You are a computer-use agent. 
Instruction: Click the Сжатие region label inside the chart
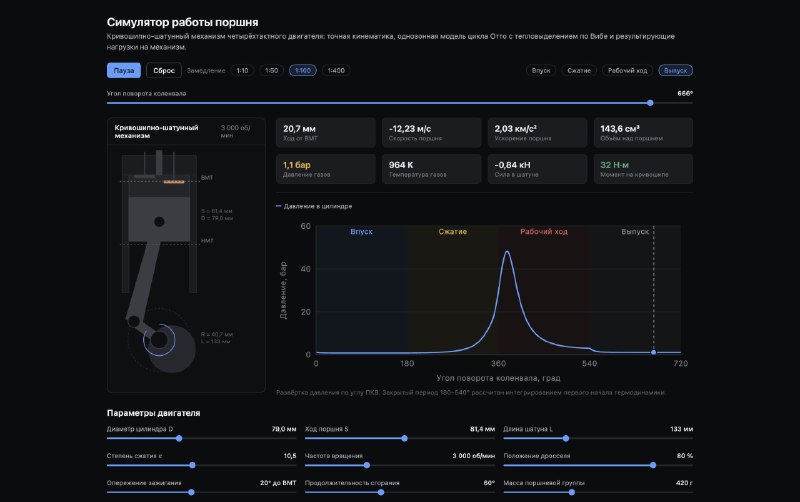tap(453, 232)
